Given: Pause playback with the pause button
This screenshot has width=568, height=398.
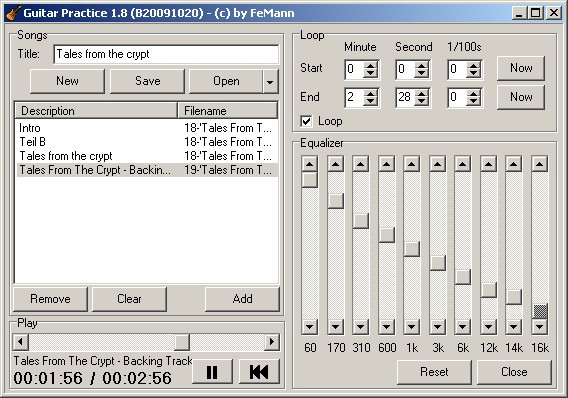Looking at the screenshot, I should point(212,371).
